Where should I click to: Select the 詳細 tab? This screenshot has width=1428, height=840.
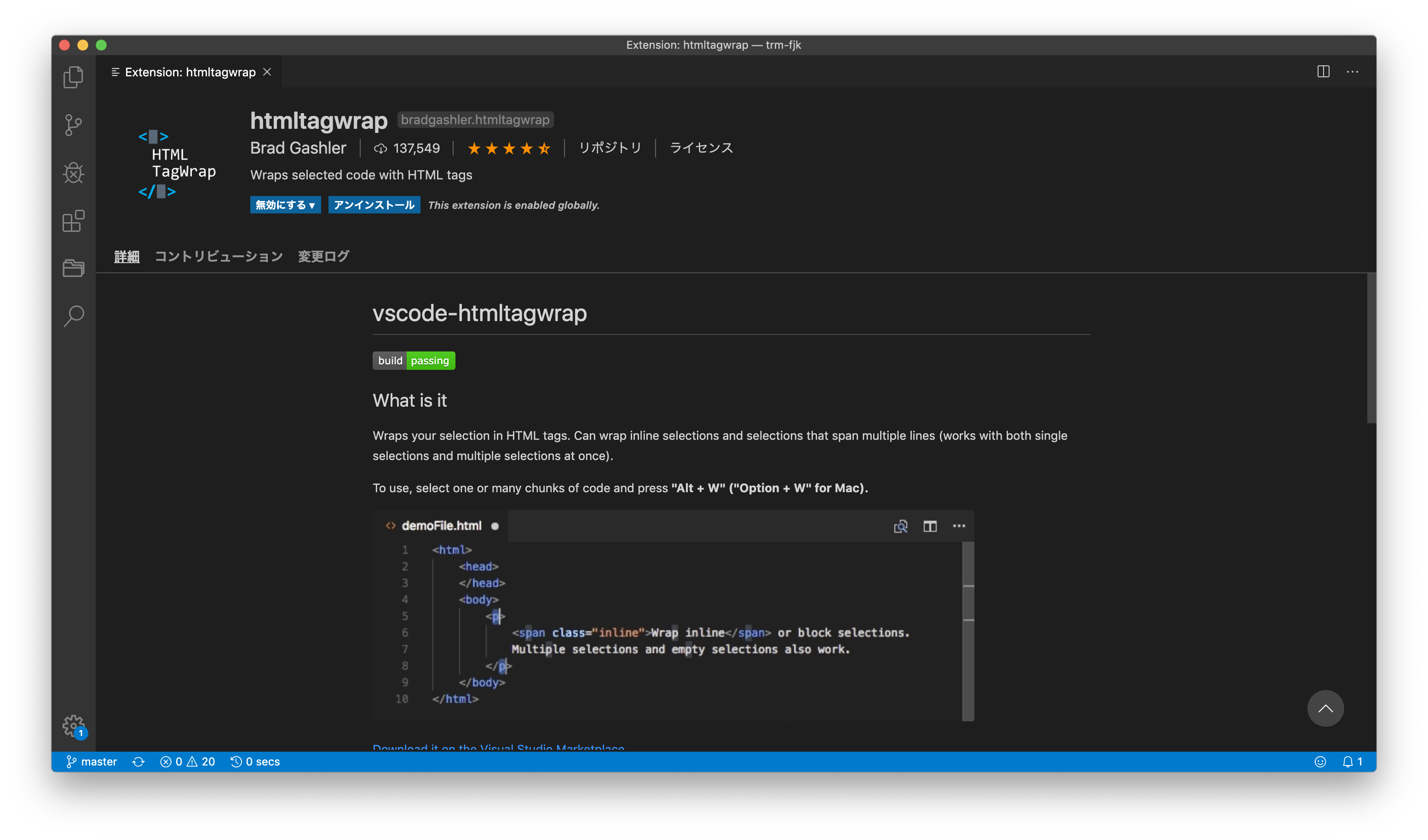tap(127, 256)
